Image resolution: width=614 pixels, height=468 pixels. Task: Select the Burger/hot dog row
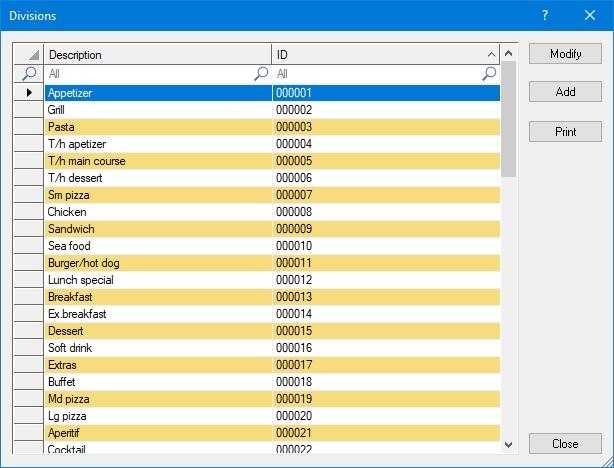(158, 263)
